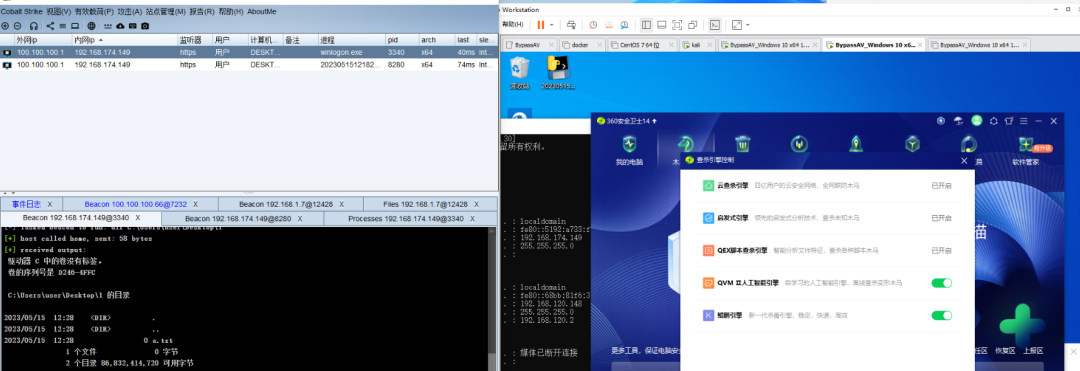The image size is (1080, 371).
Task: Pause the VM using the orange pause icon
Action: (x=541, y=25)
